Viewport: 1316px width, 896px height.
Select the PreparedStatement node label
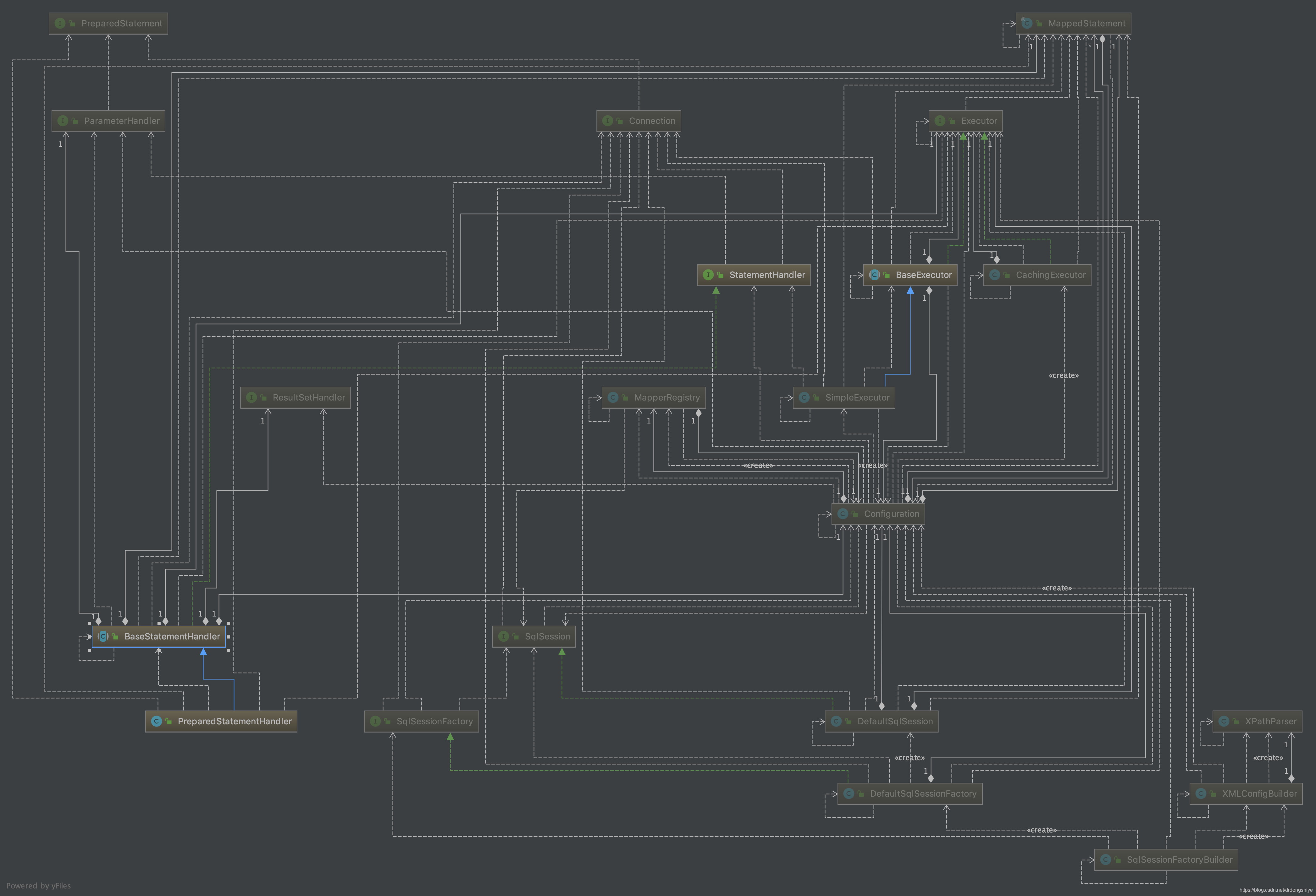point(122,23)
